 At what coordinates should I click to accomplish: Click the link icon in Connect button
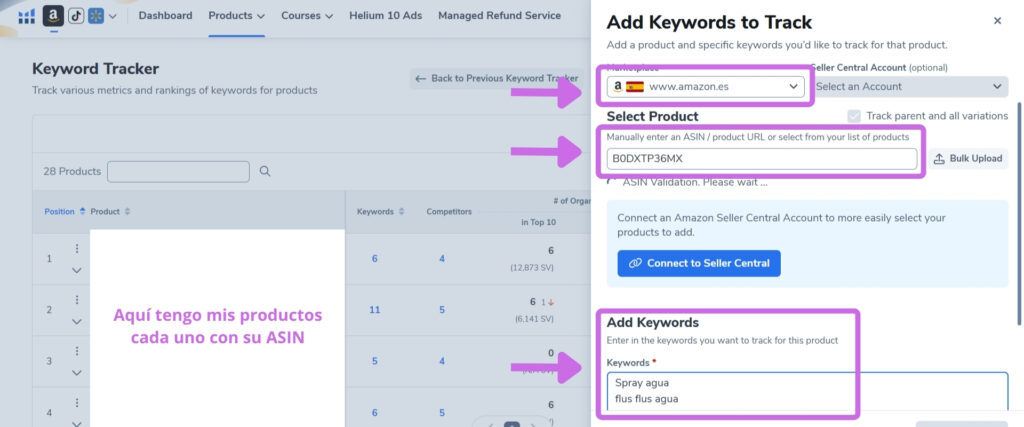(x=635, y=263)
